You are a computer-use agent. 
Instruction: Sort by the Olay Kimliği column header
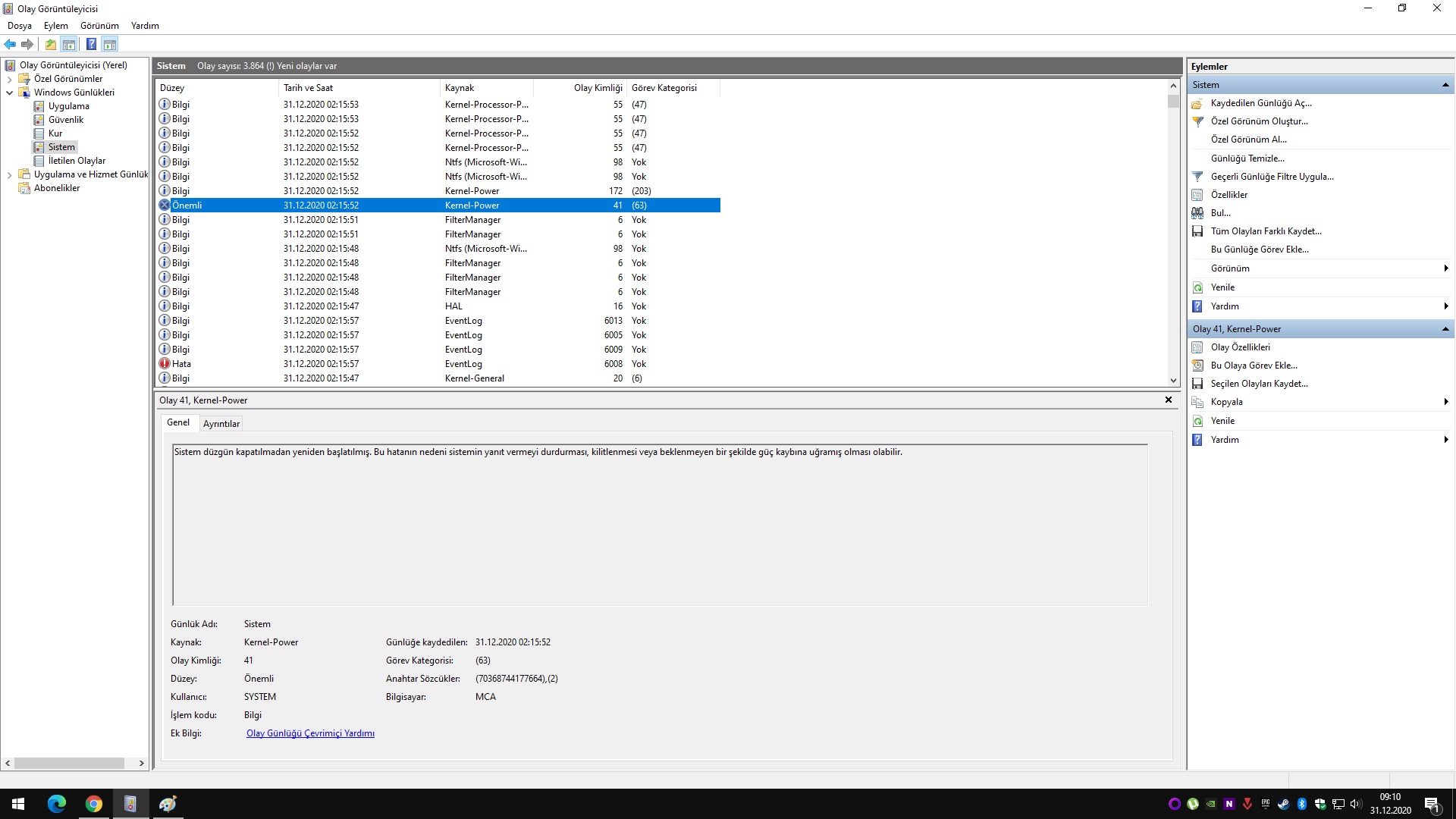click(x=598, y=88)
